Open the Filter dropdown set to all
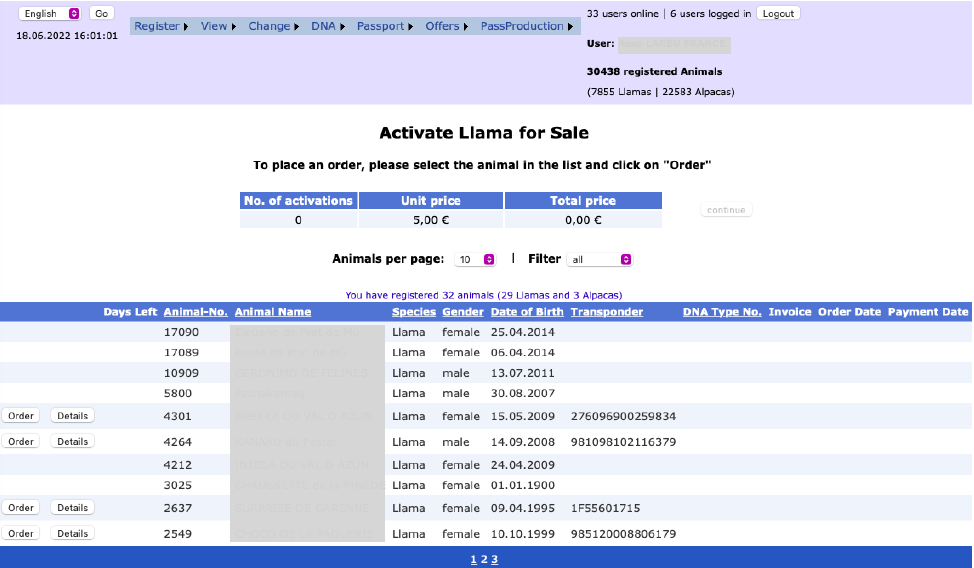 pos(599,259)
